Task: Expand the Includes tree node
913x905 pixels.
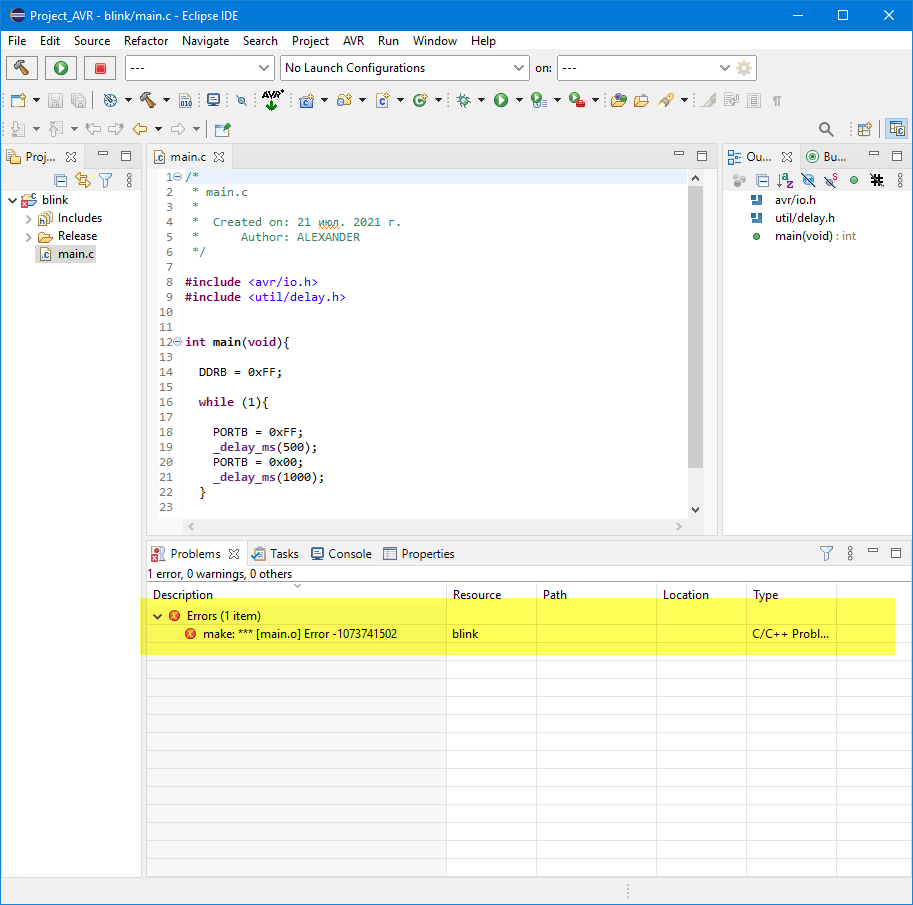Action: 29,219
